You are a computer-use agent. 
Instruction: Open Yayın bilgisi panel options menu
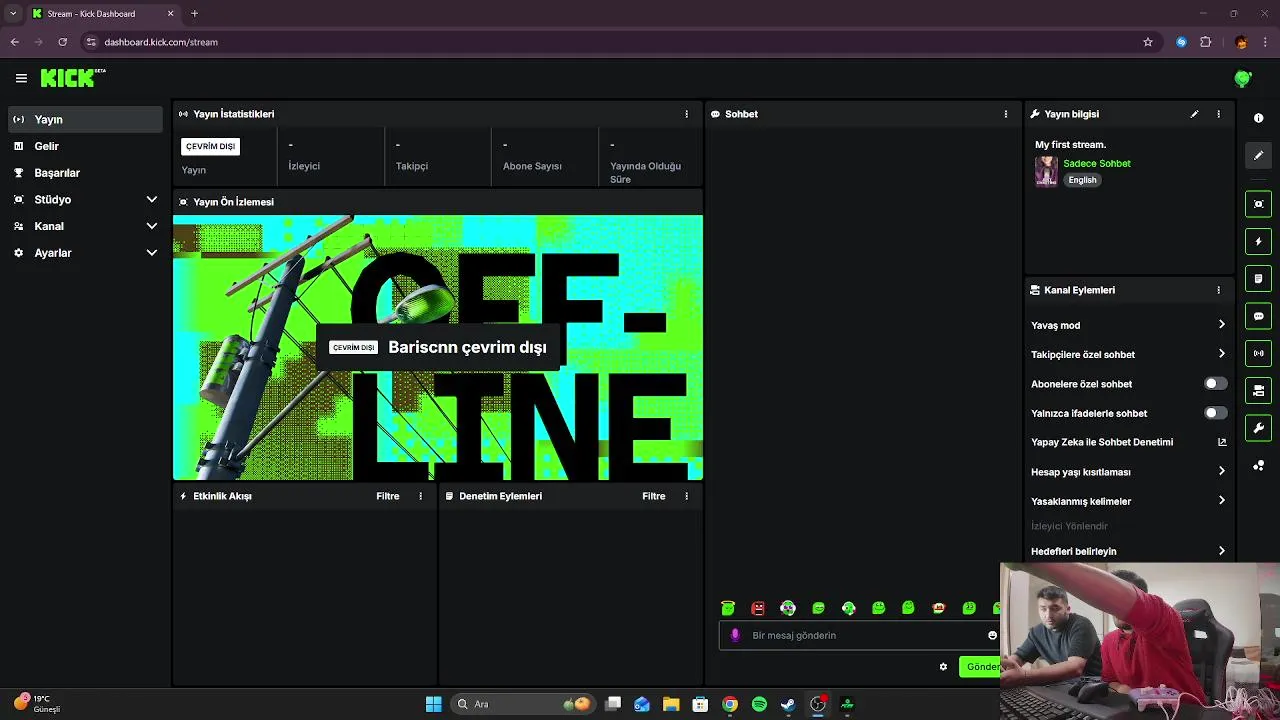[1218, 114]
